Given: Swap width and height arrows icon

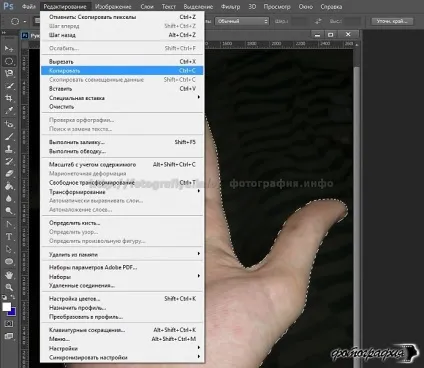Looking at the screenshot, I should (x=318, y=21).
